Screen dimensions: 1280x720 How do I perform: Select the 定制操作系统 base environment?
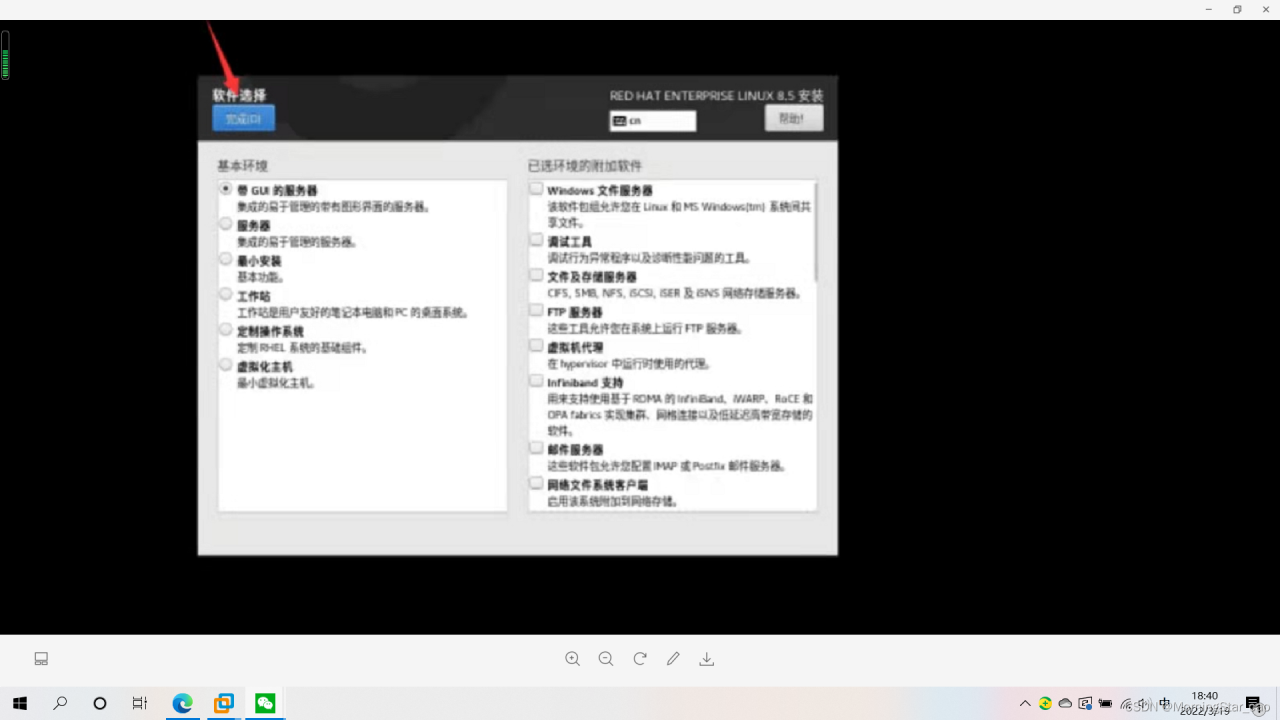click(226, 330)
